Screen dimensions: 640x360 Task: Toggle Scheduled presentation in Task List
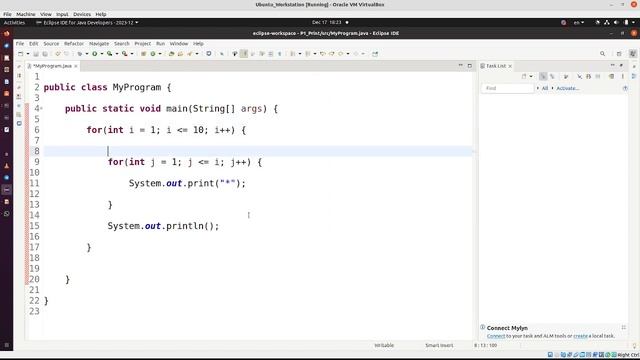(x=552, y=76)
